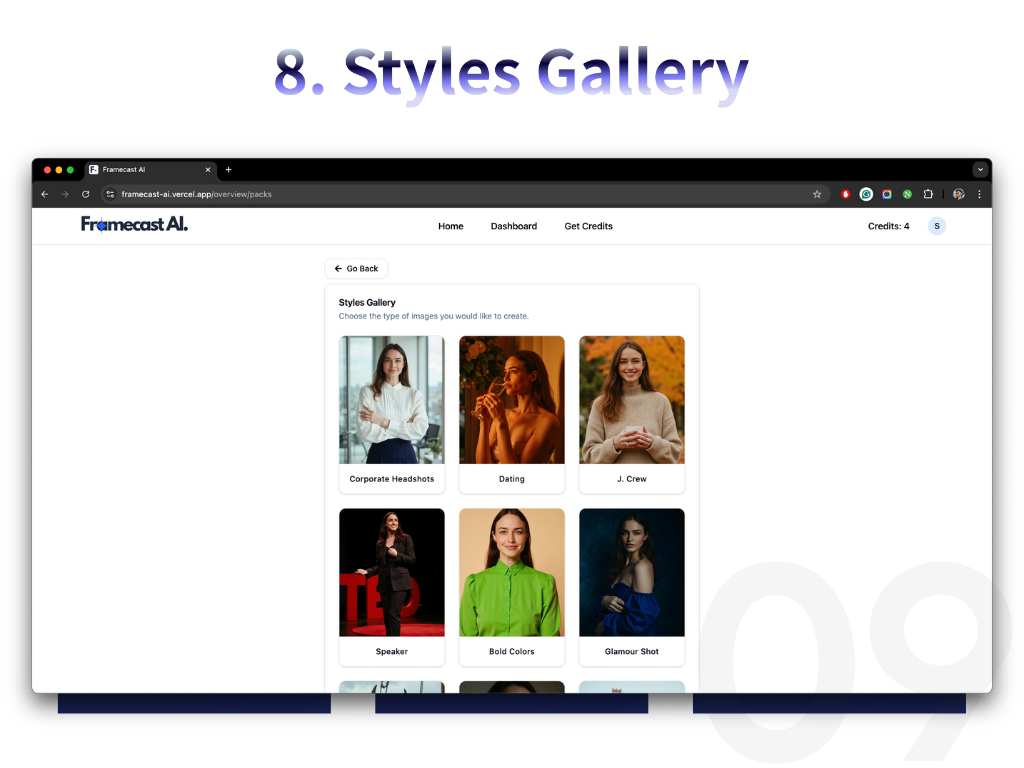Click the 'Choose the type of images' subtitle
This screenshot has height=768, width=1024.
click(434, 316)
